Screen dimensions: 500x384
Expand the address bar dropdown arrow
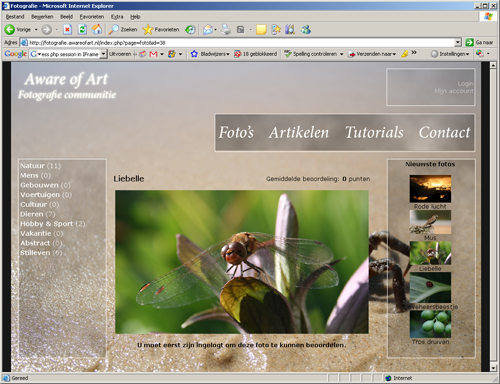458,42
